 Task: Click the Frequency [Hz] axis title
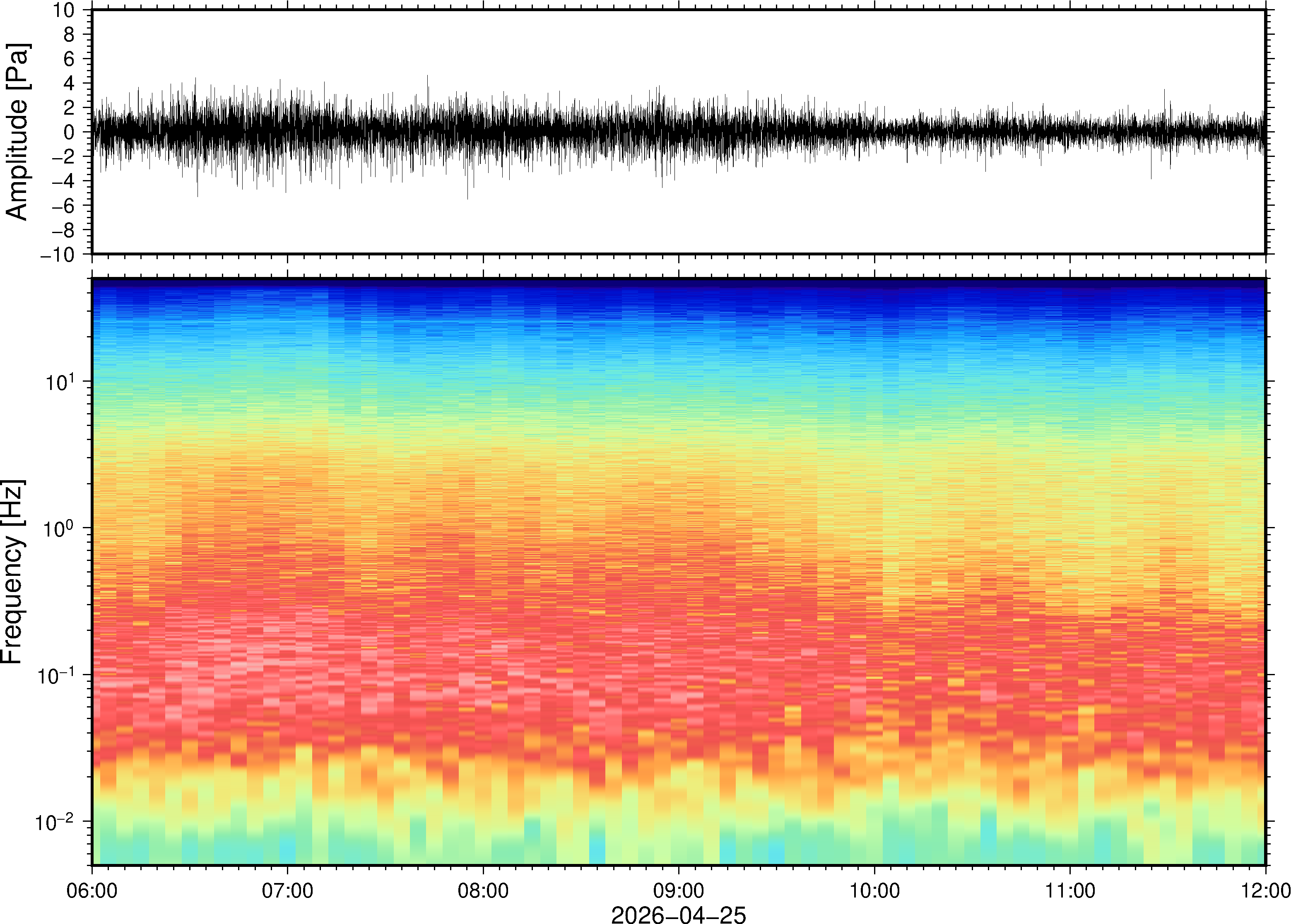12,571
